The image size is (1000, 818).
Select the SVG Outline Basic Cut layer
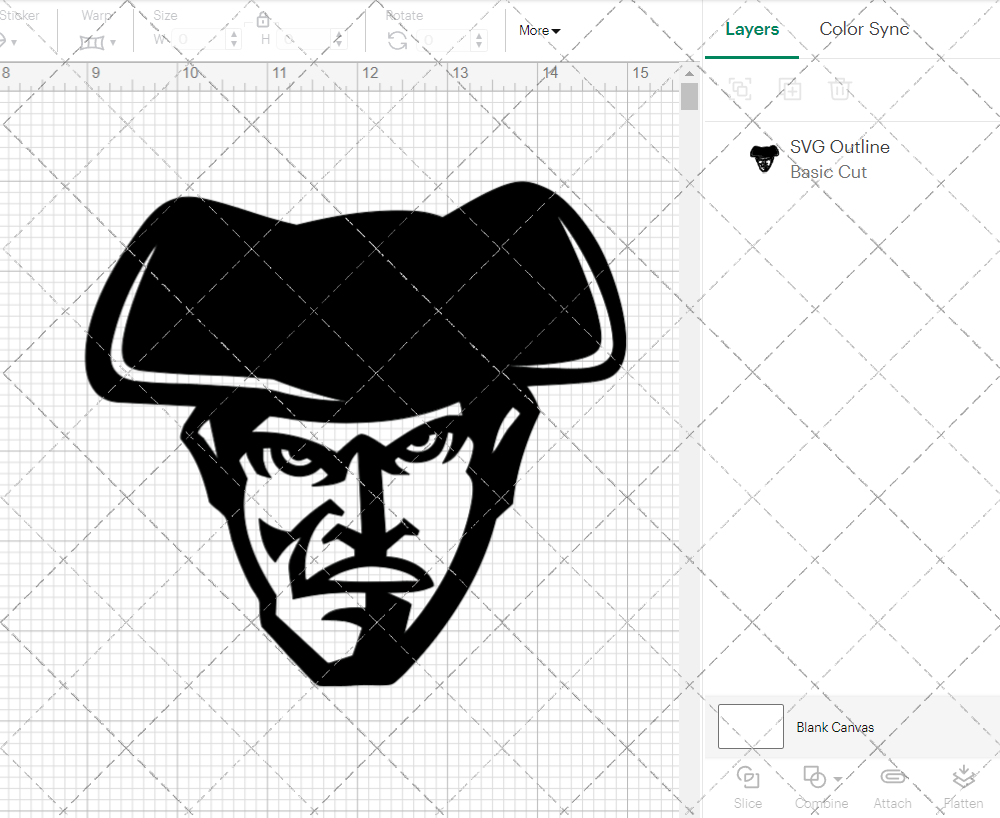click(840, 158)
